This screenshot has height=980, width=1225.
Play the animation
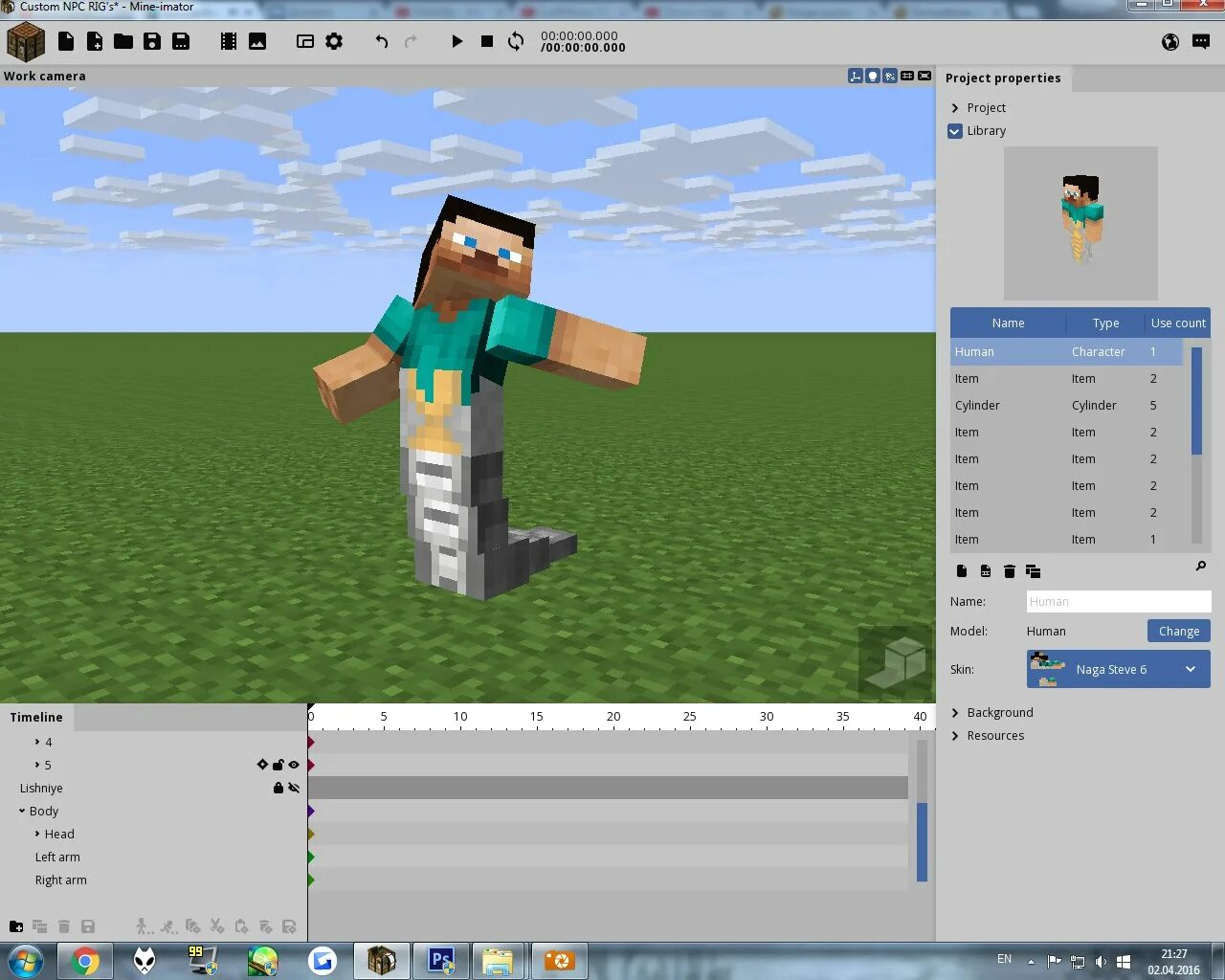point(457,41)
